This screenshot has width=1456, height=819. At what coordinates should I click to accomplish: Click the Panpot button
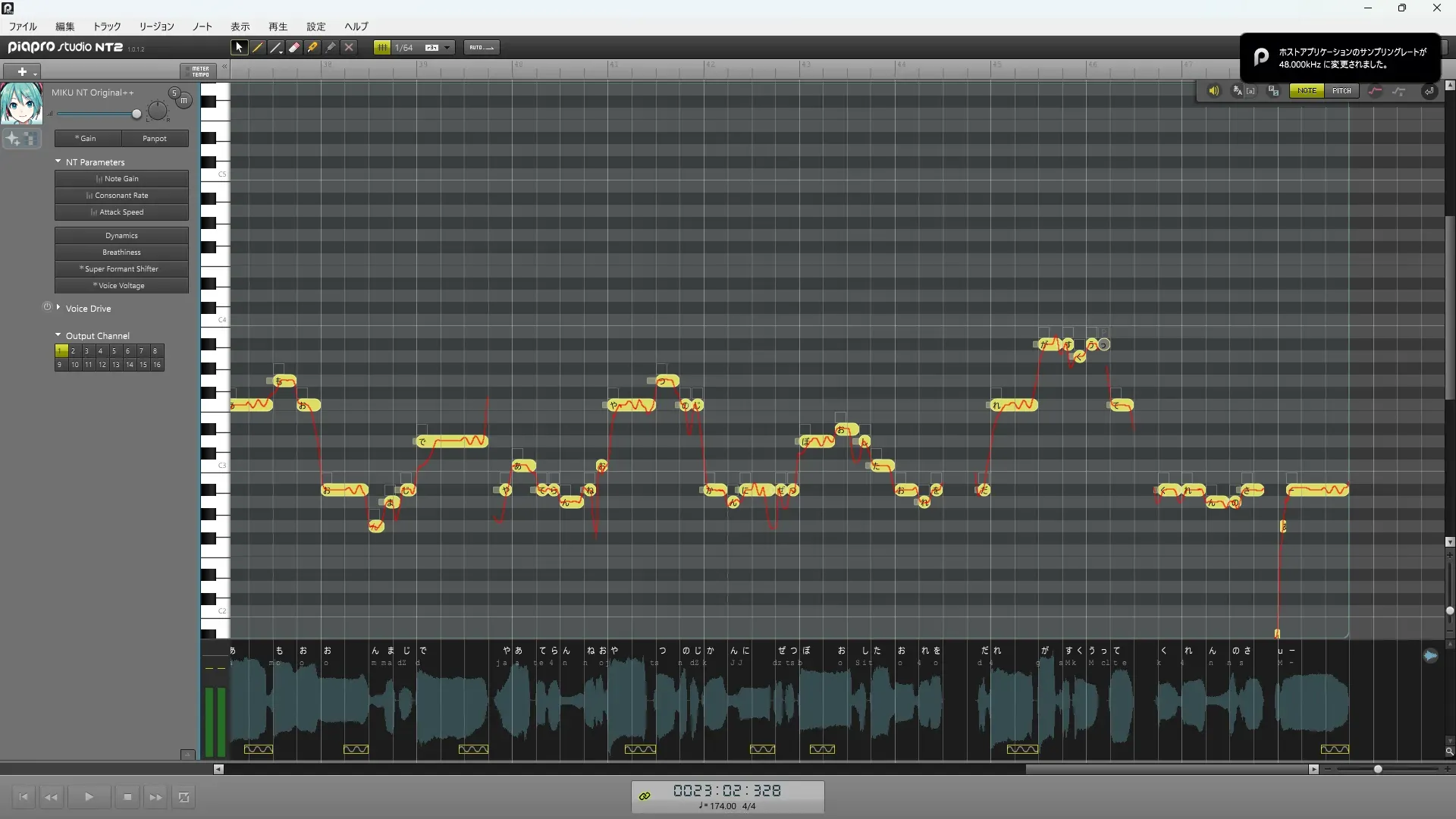click(x=155, y=139)
